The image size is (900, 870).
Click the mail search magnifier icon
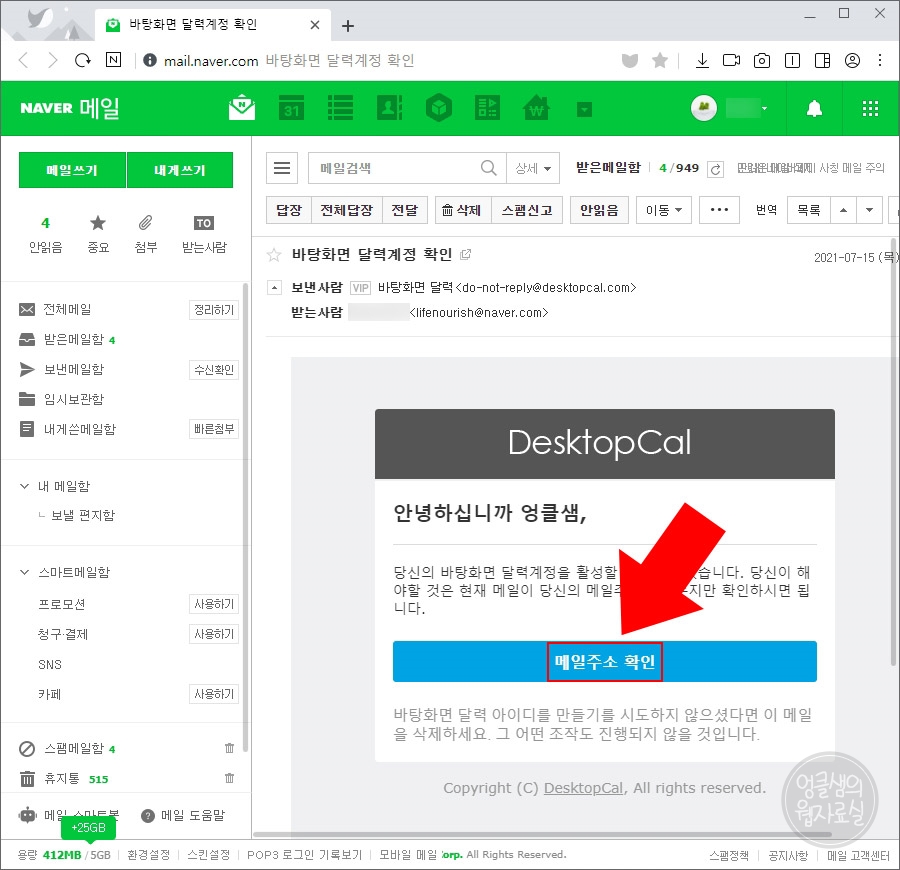[x=488, y=168]
